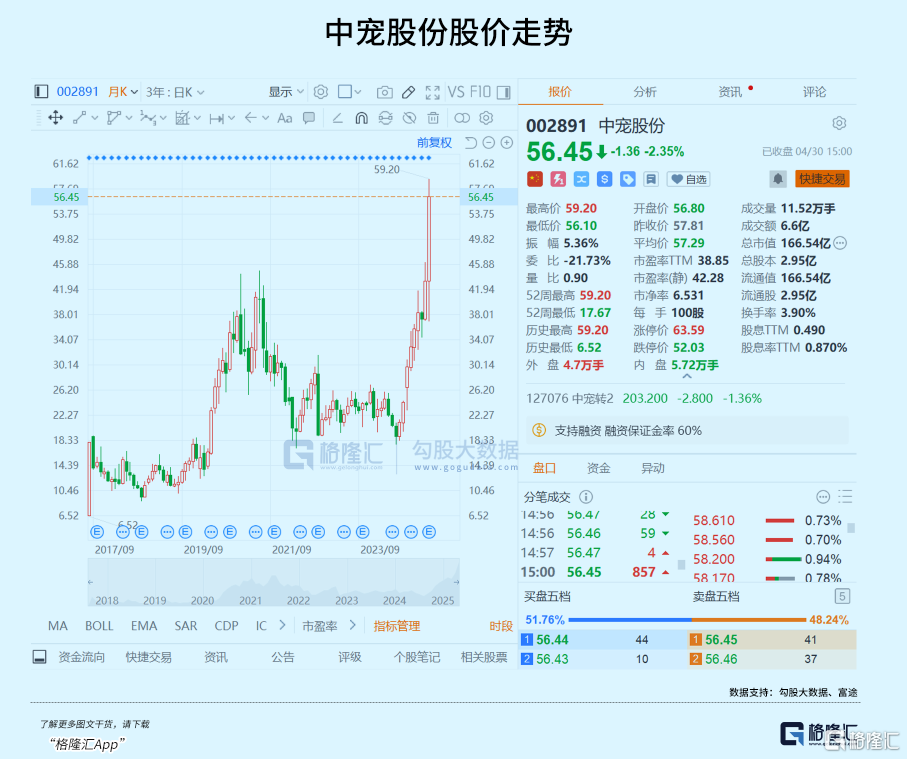The image size is (907, 759).
Task: Select the pencil draw tool
Action: point(408,92)
